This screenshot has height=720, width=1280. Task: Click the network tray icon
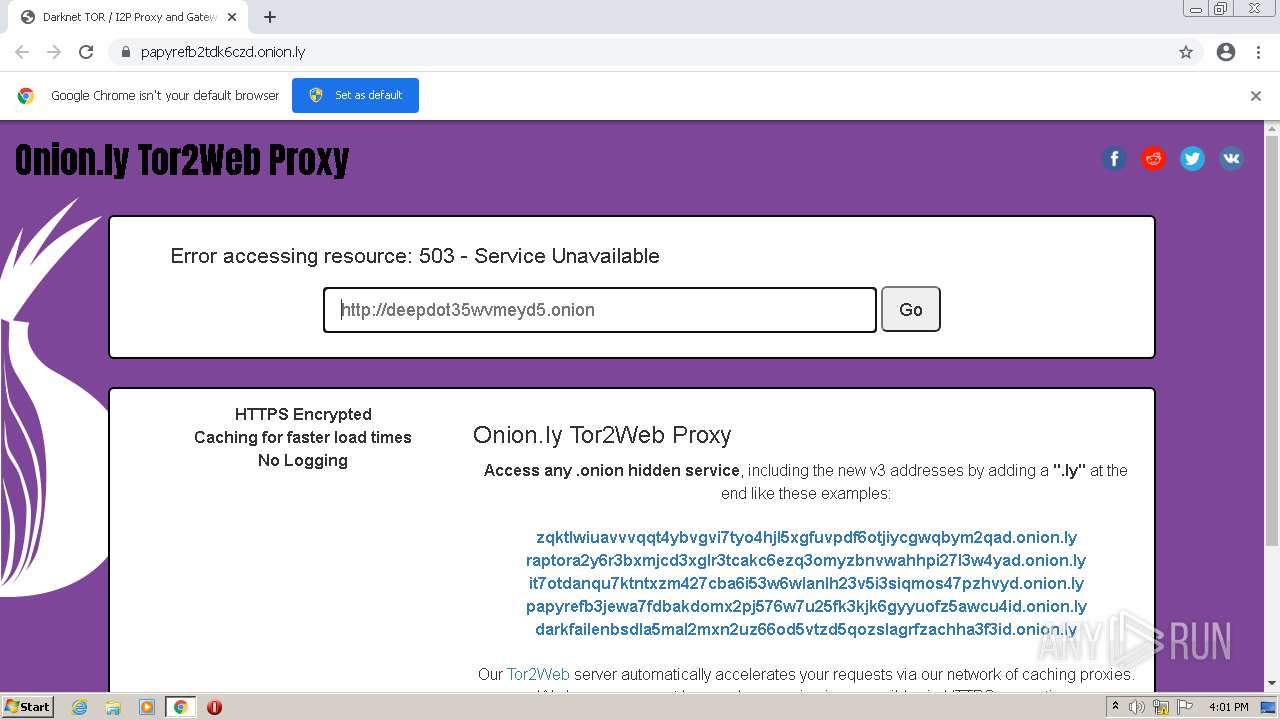click(x=1160, y=707)
